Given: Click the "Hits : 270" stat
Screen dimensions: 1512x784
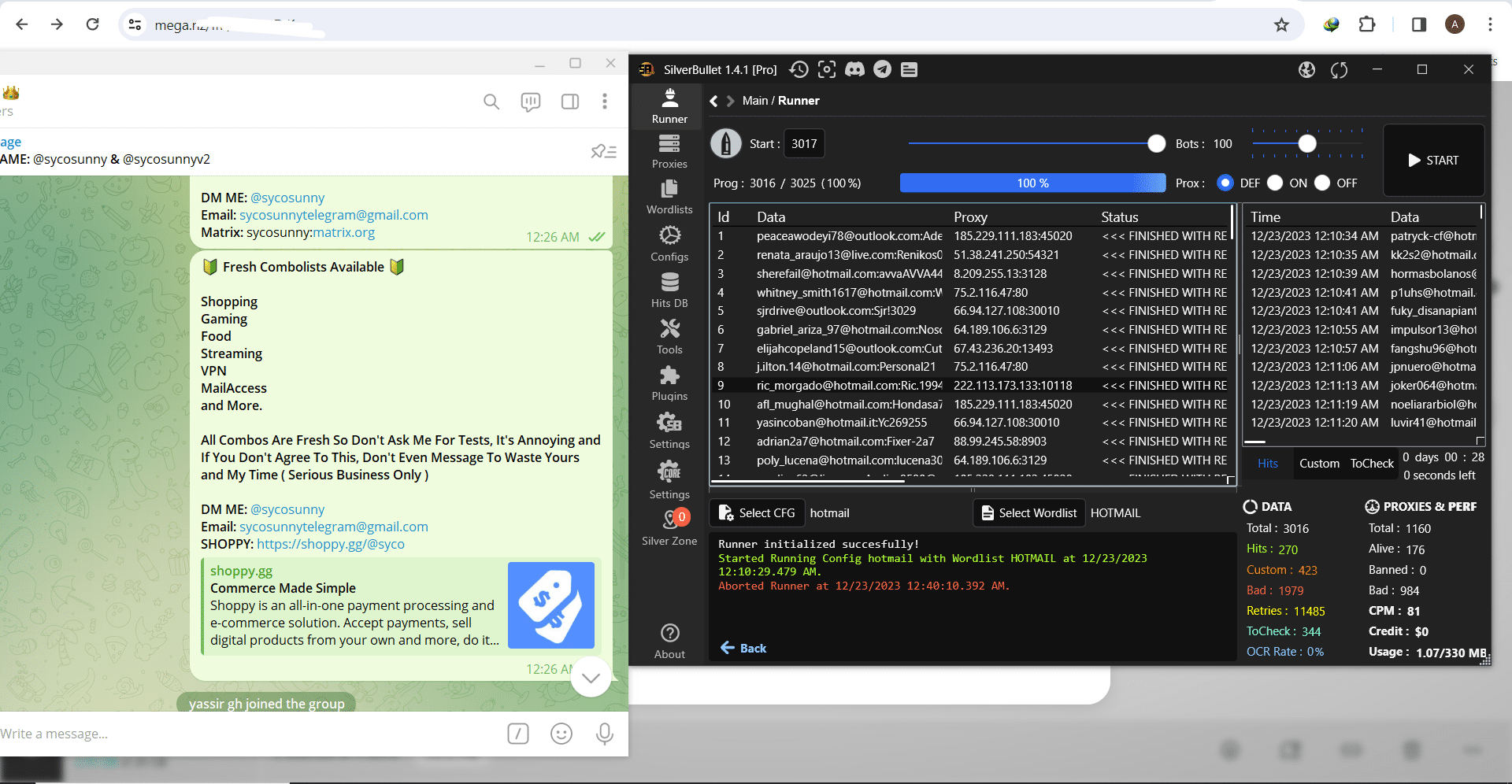Looking at the screenshot, I should (x=1272, y=549).
